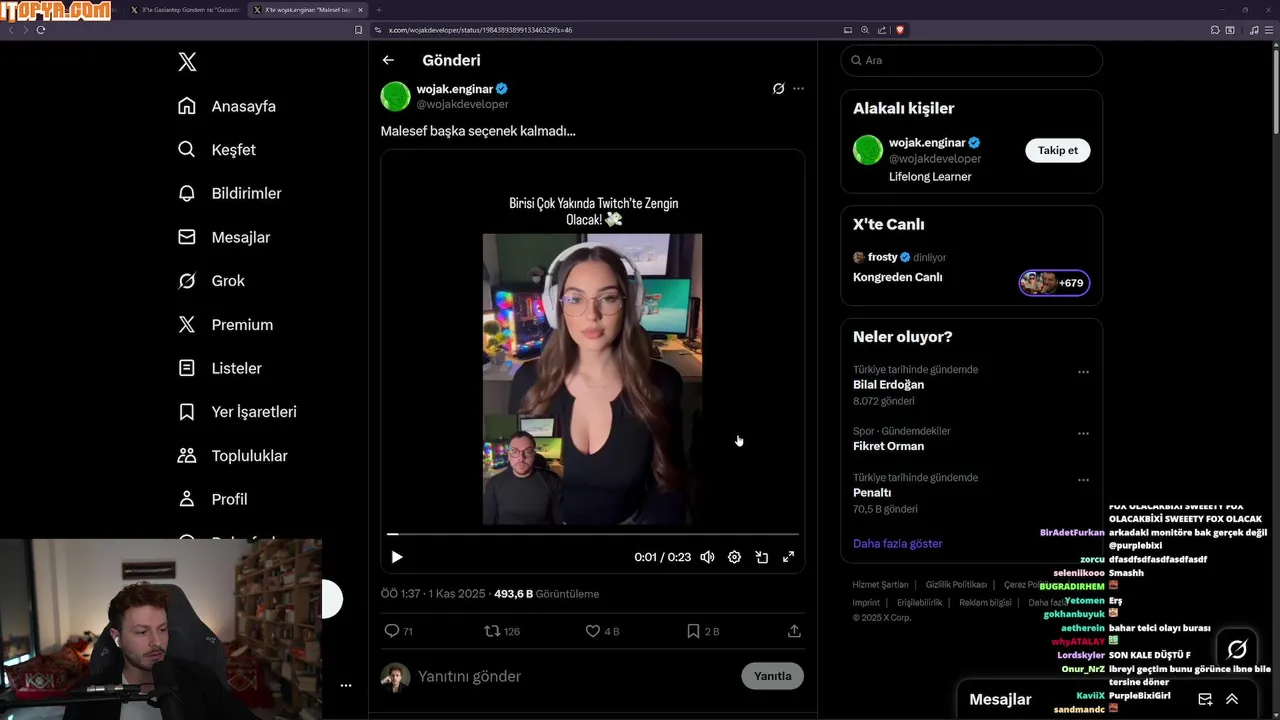Mute the video with the speaker icon
The width and height of the screenshot is (1280, 720).
point(707,557)
